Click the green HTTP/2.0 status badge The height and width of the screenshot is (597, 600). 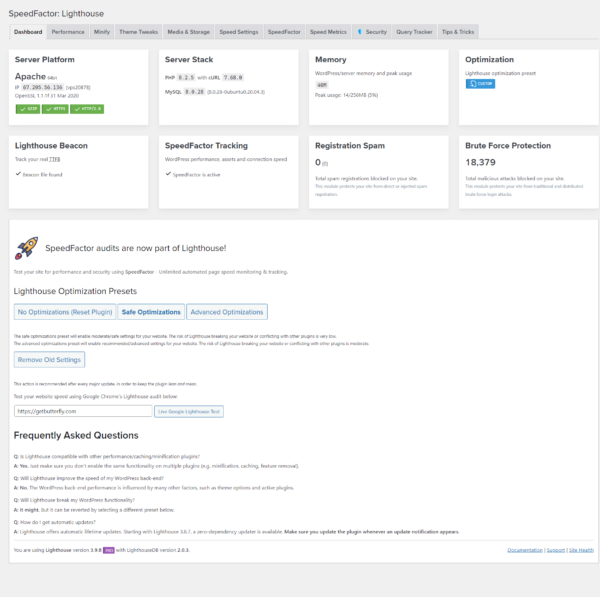tap(87, 109)
